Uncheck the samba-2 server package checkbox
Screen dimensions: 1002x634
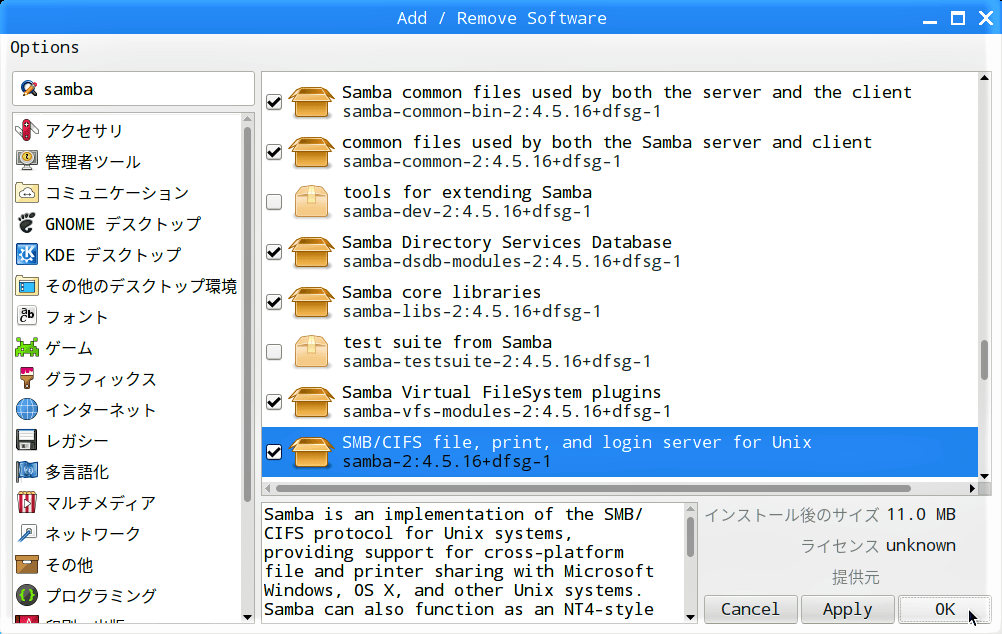coord(274,452)
